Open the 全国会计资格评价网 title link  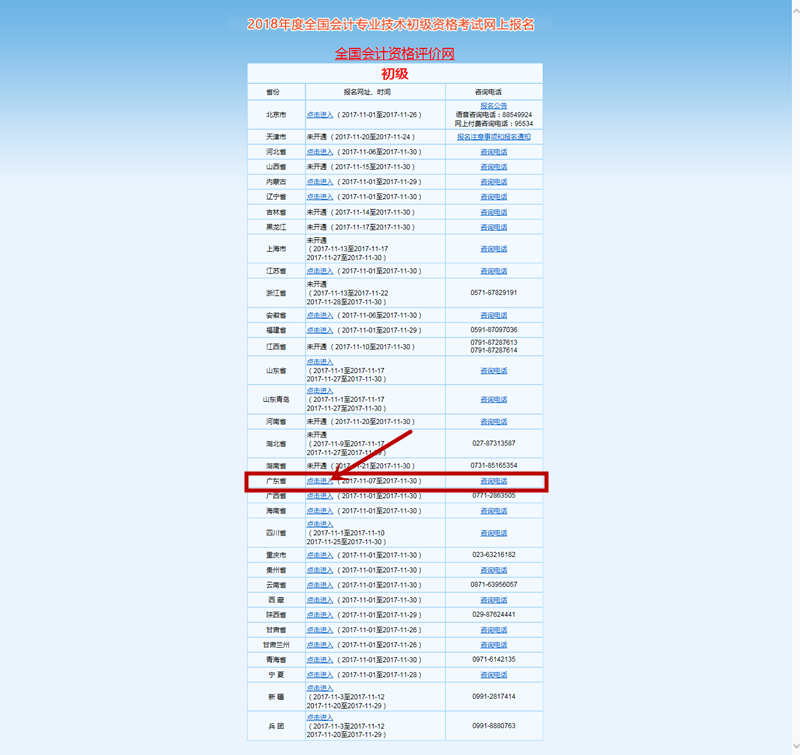point(394,53)
